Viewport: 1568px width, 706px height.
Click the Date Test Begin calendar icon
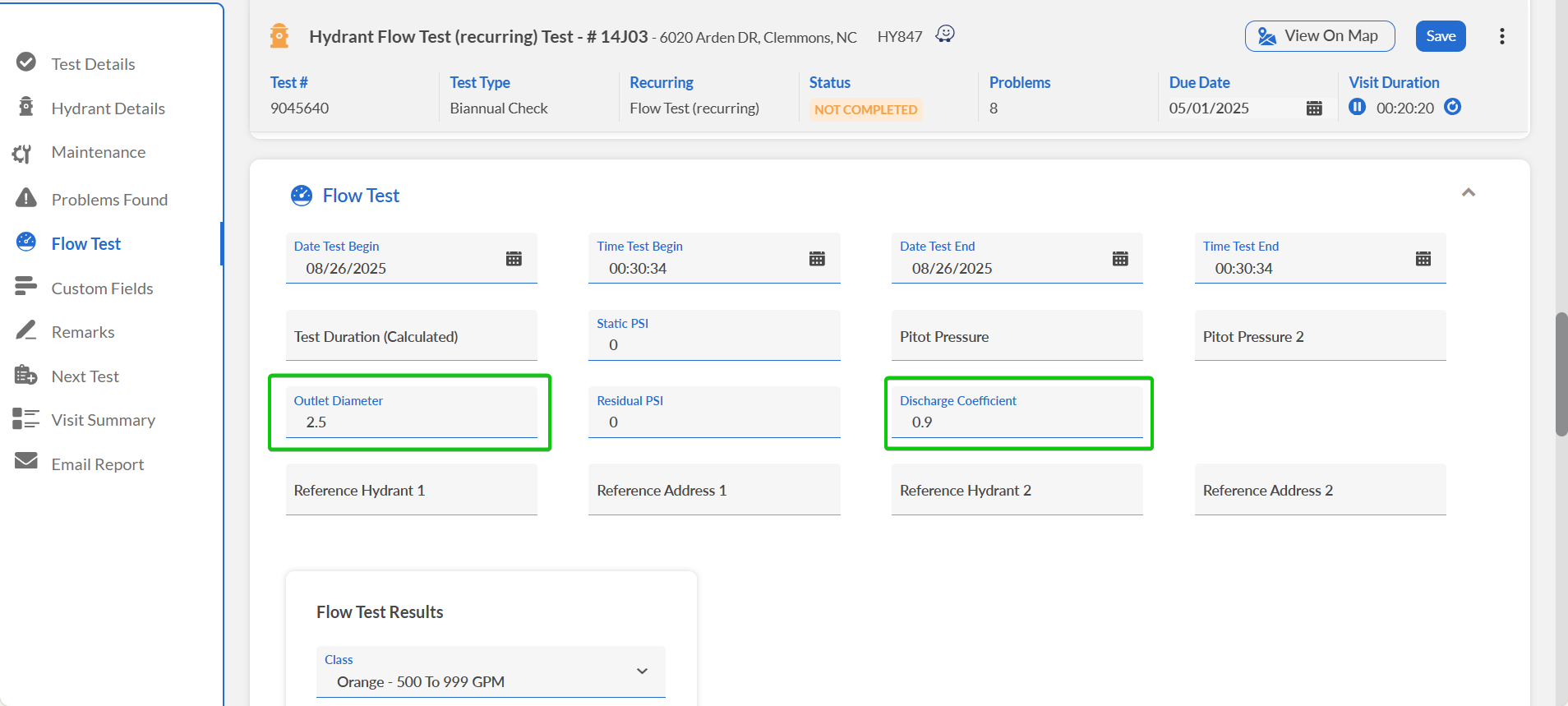(x=514, y=259)
